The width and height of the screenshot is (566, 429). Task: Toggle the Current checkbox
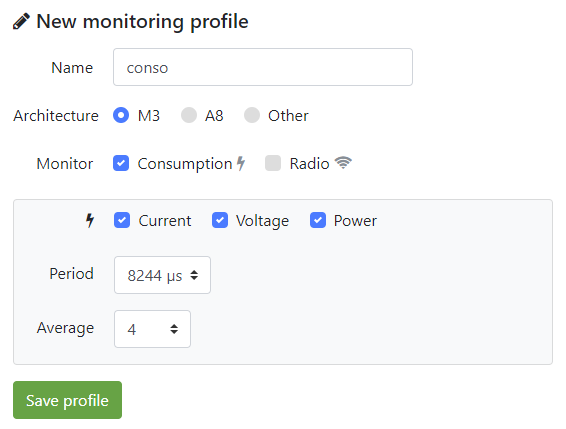pos(122,220)
